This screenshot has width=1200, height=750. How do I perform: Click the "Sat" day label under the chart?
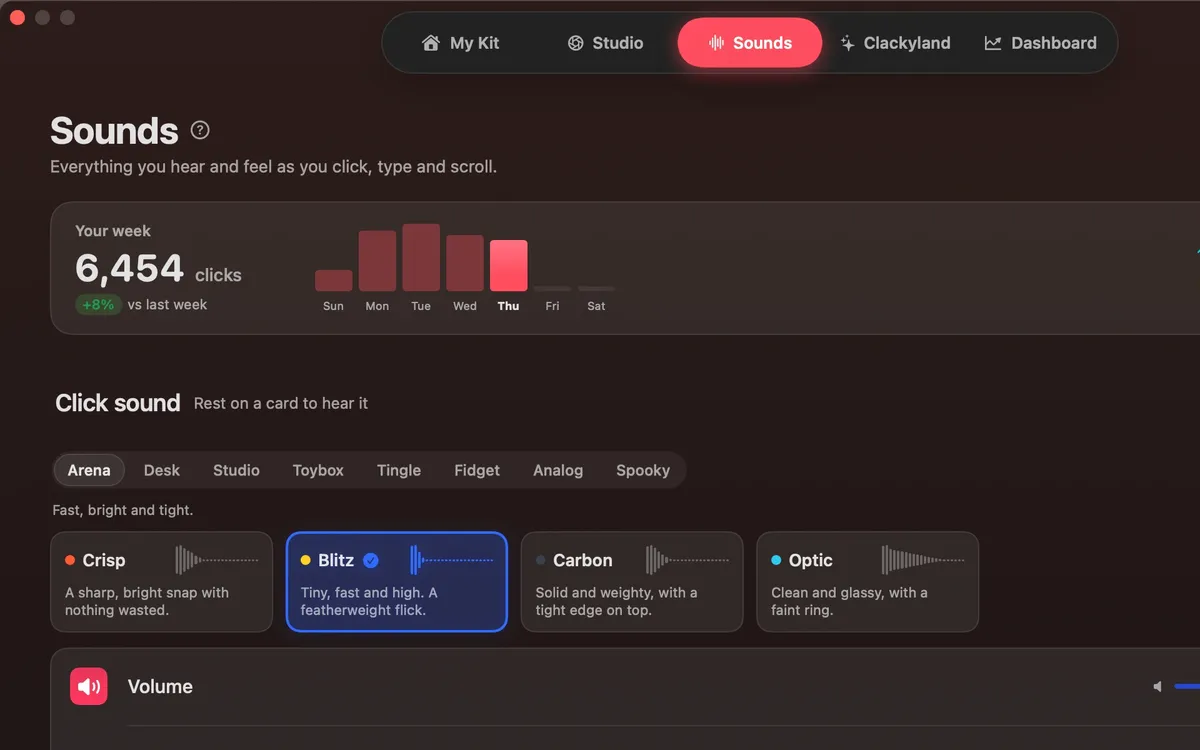coord(596,306)
